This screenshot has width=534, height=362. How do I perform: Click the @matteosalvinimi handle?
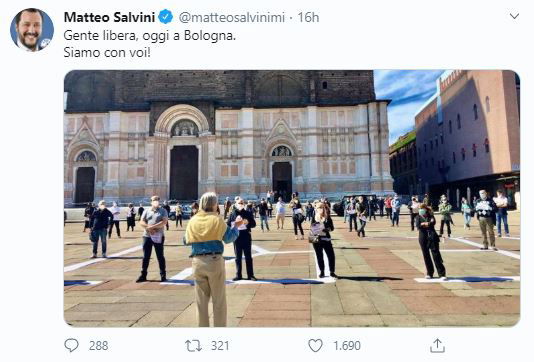[x=232, y=17]
